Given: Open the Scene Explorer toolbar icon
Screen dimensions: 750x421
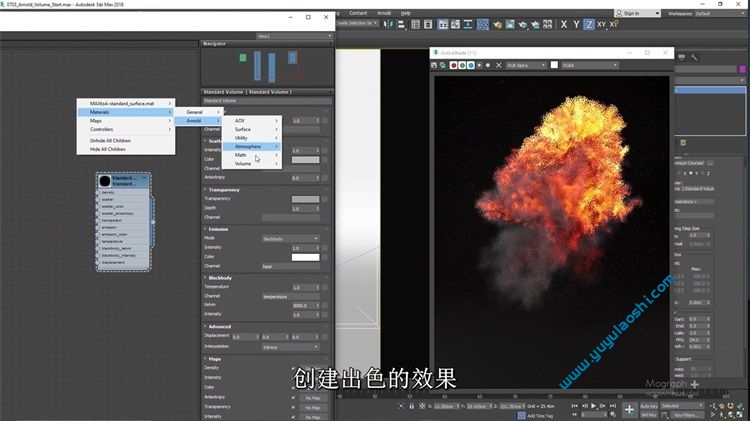Looking at the screenshot, I should (415, 24).
